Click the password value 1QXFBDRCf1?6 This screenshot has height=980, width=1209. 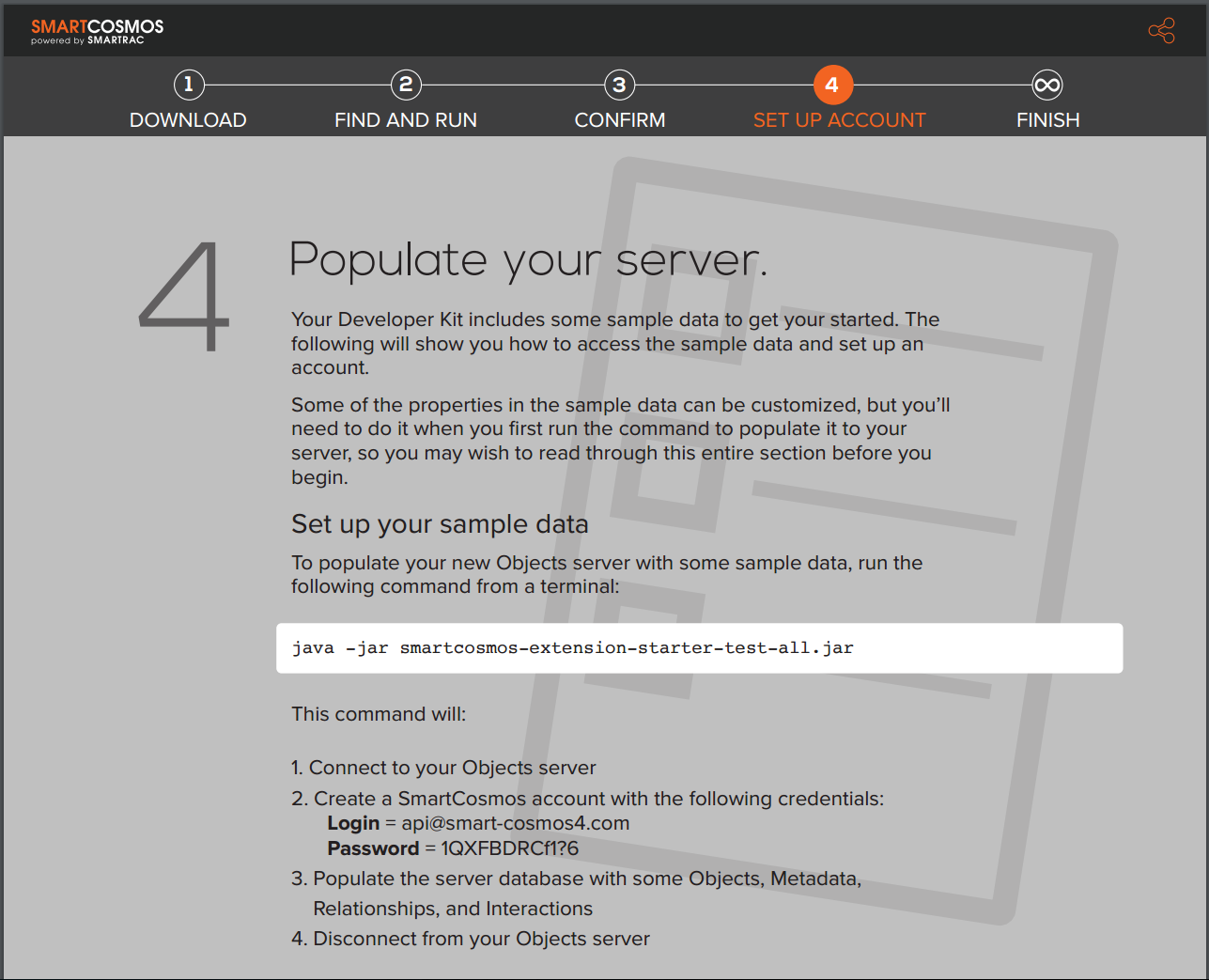coord(510,848)
